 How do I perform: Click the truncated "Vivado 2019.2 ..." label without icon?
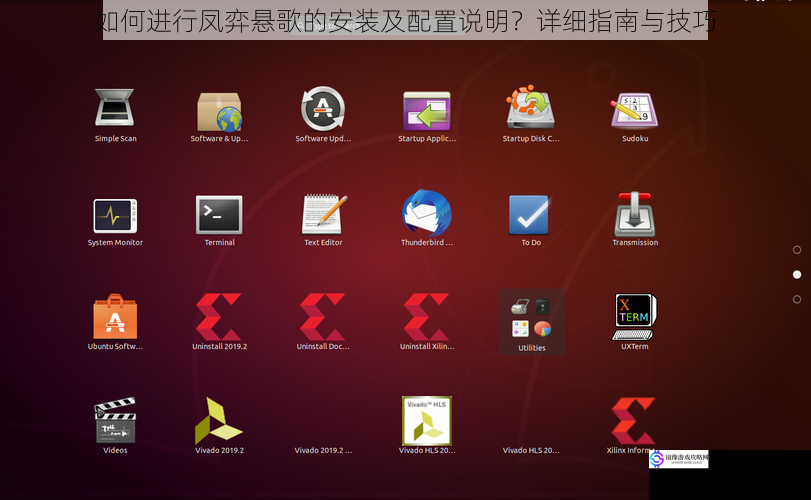coord(323,450)
